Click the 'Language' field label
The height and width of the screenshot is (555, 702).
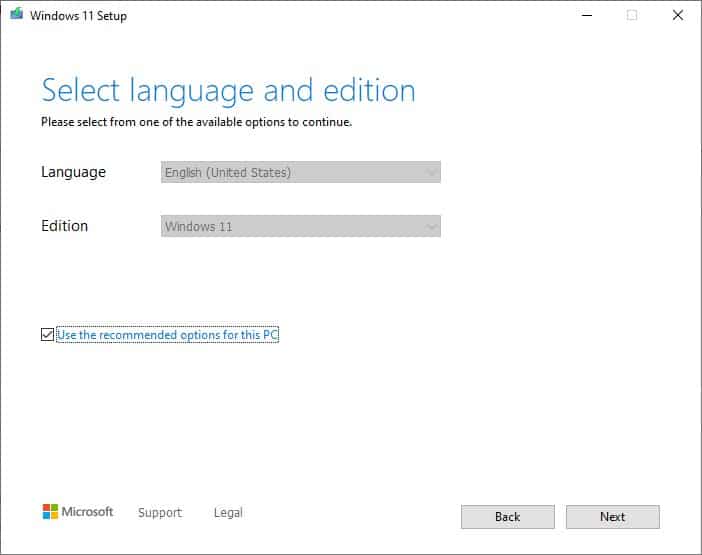point(73,172)
